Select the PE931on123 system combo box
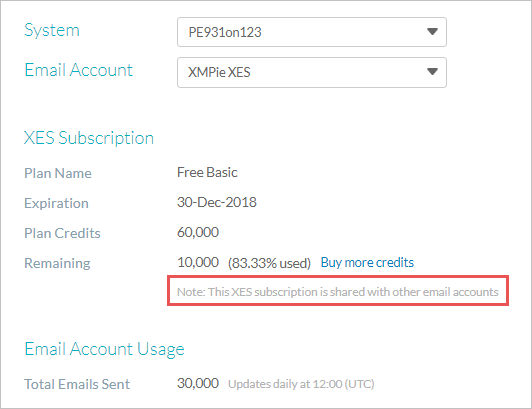Viewport: 532px width, 409px height. coord(312,32)
